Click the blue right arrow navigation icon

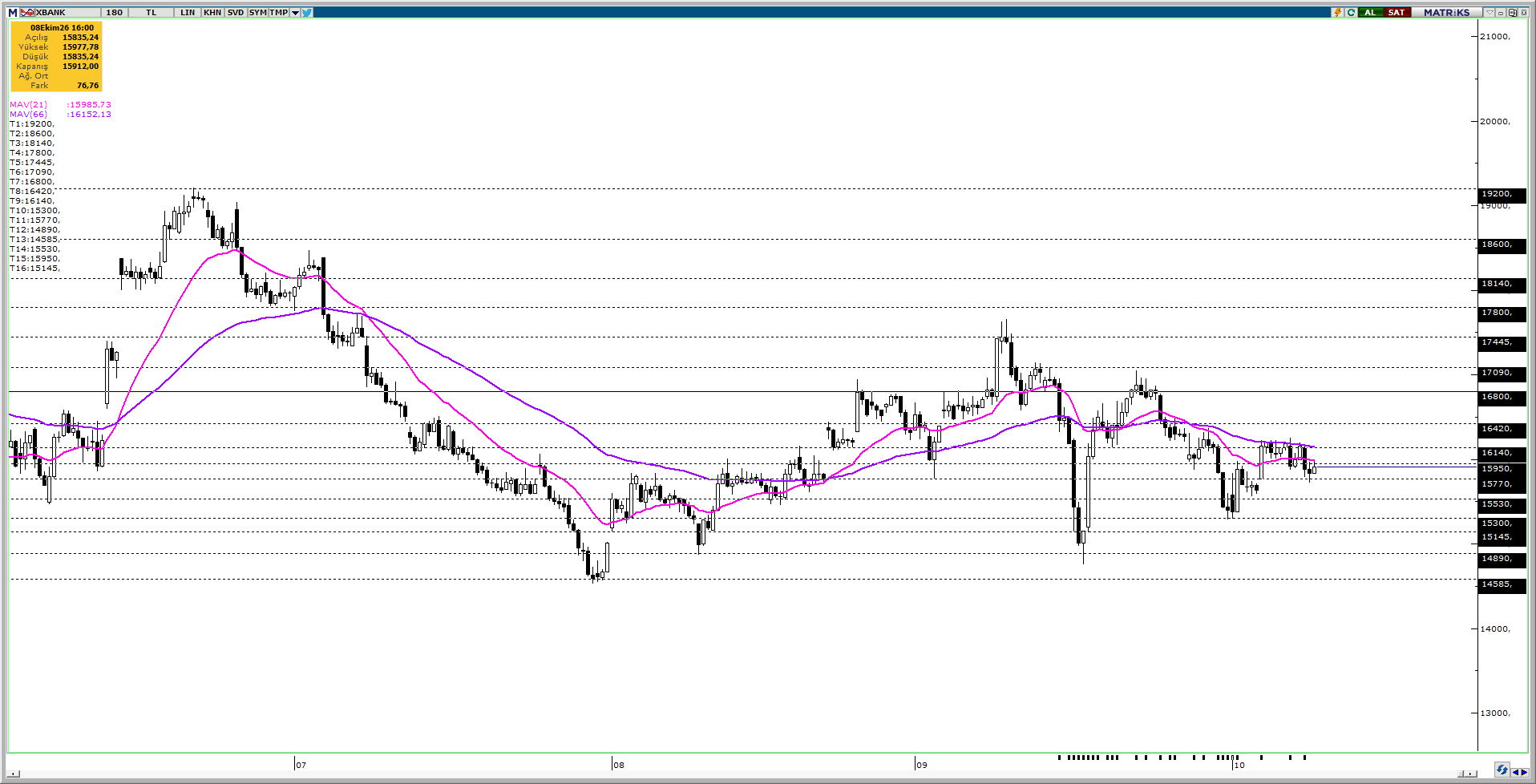tap(1524, 773)
